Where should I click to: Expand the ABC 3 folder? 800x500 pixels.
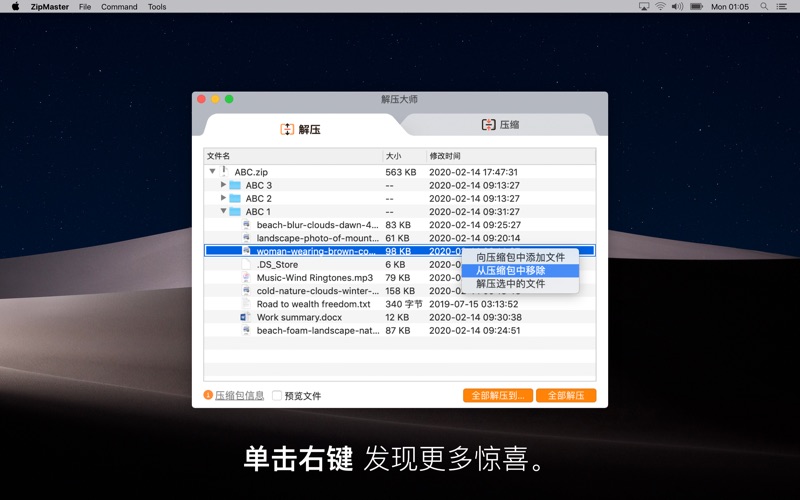click(223, 185)
